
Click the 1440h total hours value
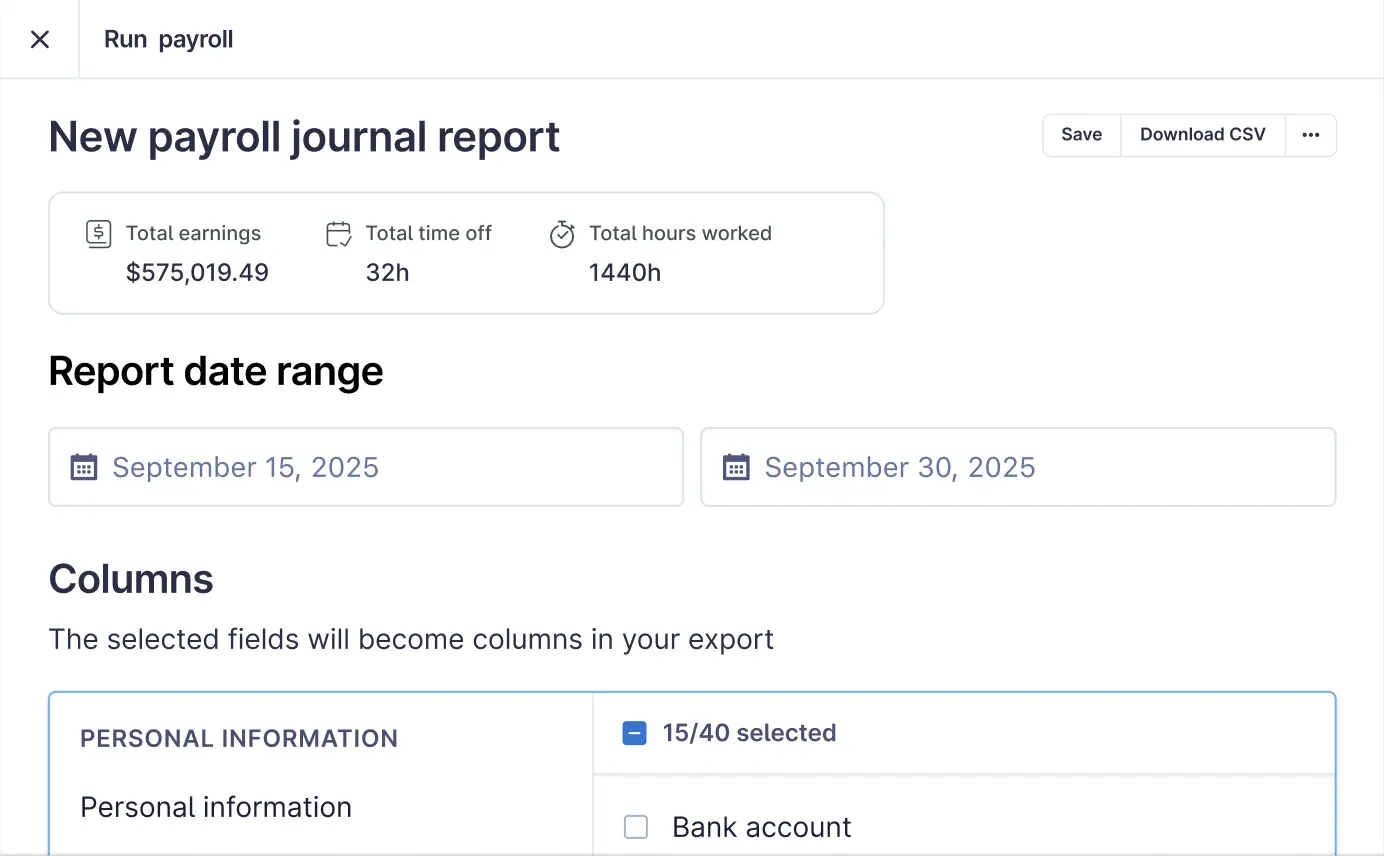tap(624, 273)
